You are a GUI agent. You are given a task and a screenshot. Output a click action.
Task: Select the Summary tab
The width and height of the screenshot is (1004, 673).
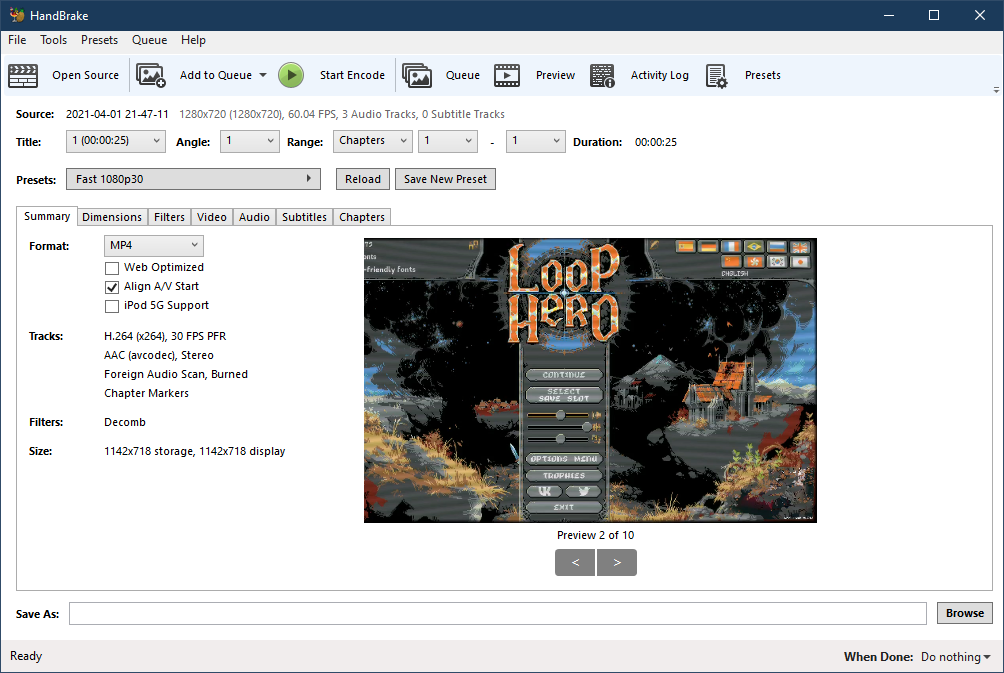47,216
